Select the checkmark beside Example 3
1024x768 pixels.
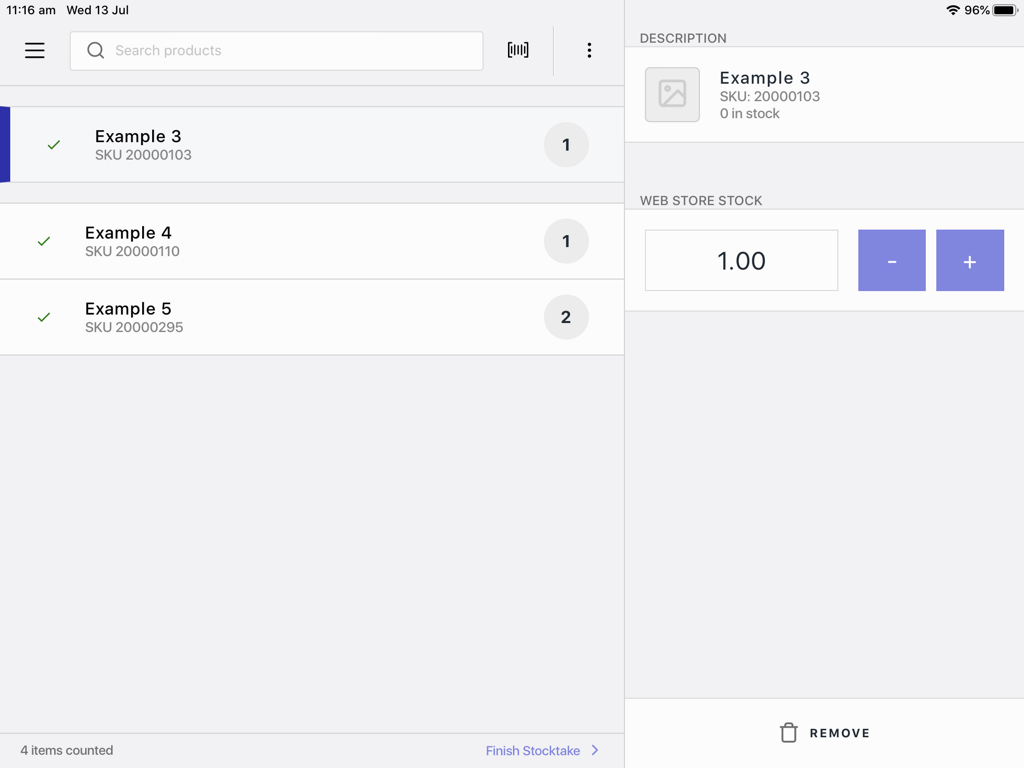(x=53, y=144)
